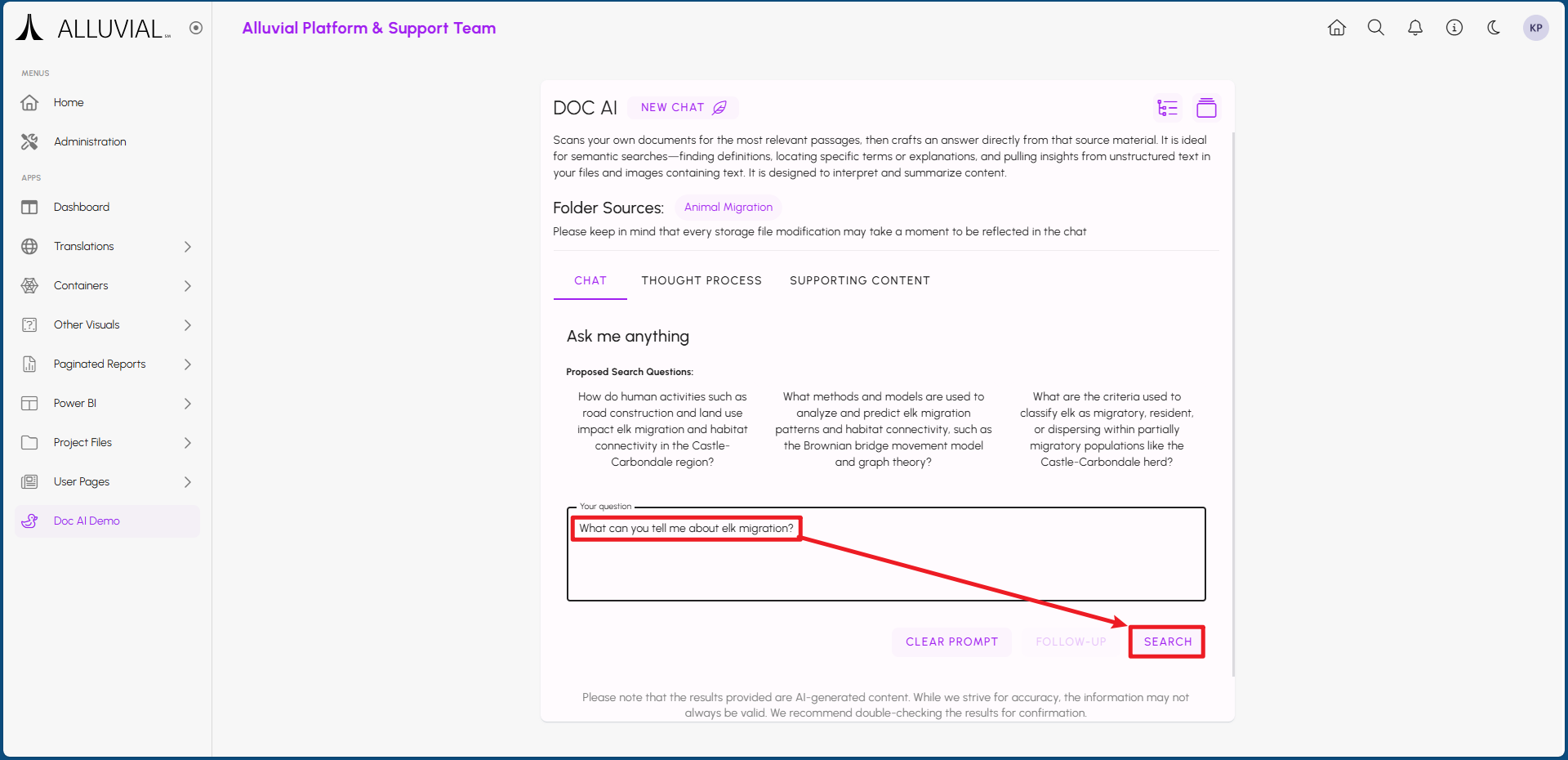Screen dimensions: 1568x760
Task: Open the chat history list icon
Action: click(x=1168, y=108)
